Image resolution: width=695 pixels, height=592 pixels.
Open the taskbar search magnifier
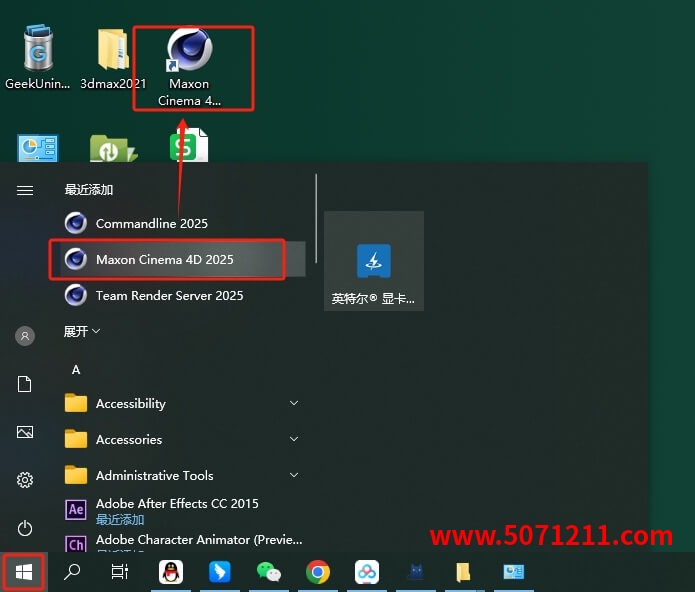72,572
